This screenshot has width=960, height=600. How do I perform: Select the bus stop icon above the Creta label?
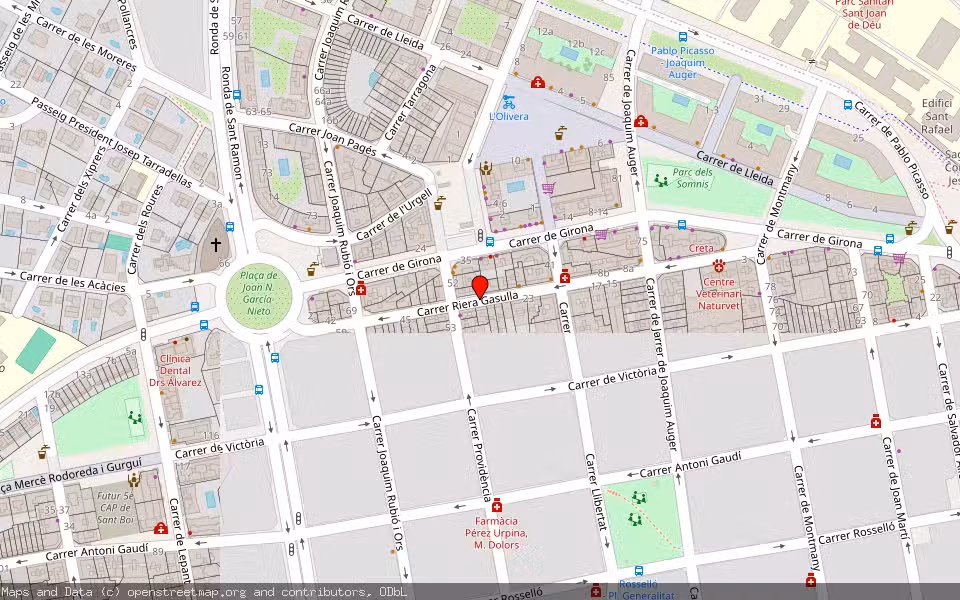682,225
